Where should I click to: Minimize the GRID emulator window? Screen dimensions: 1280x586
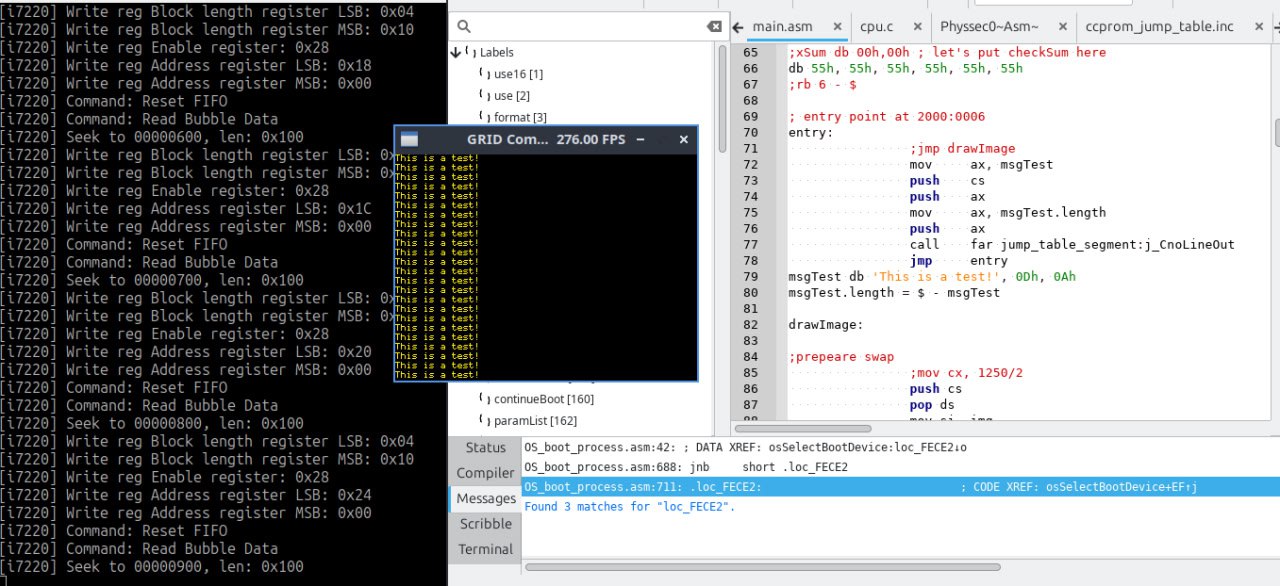[x=641, y=140]
